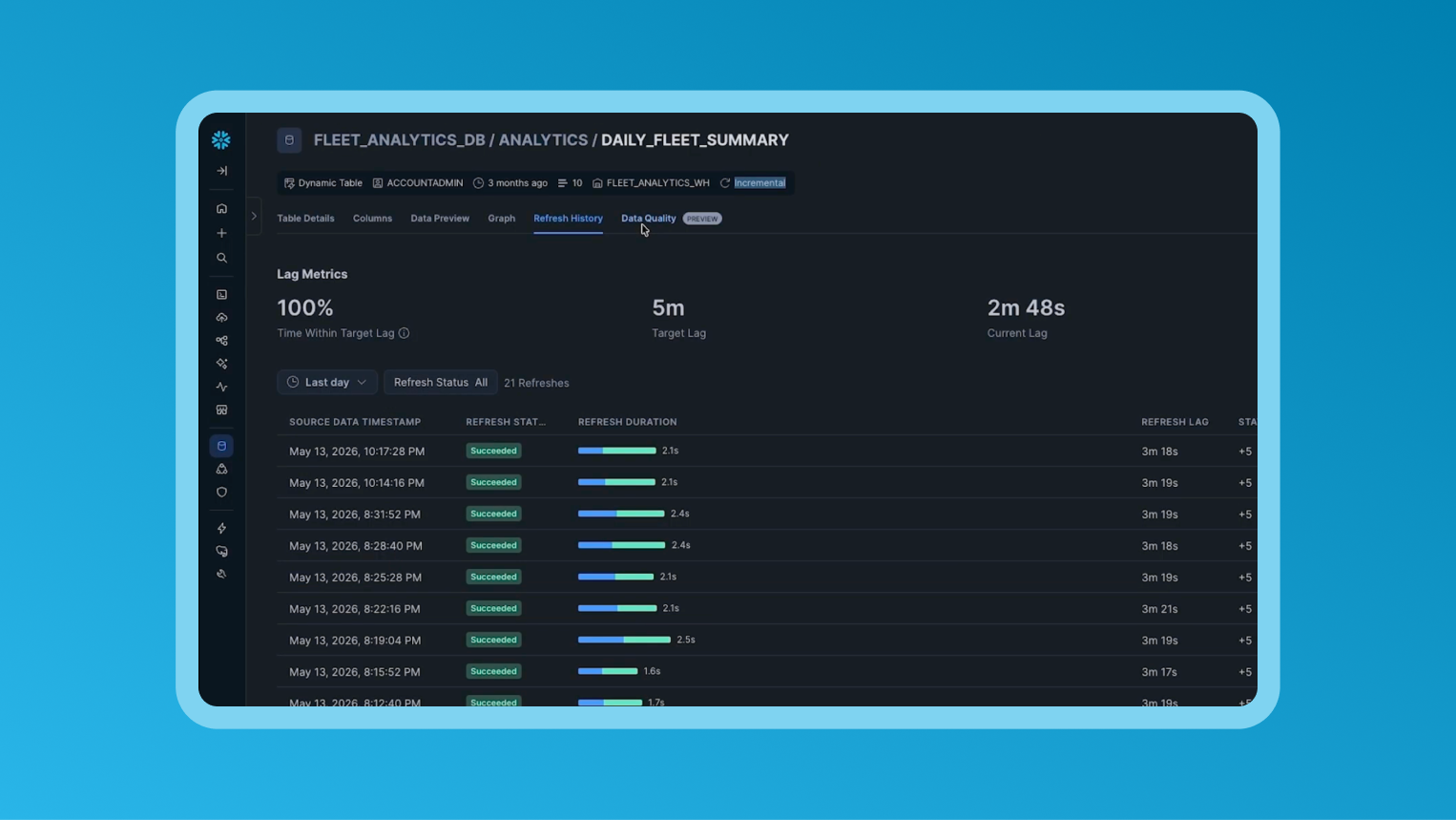Viewport: 1456px width, 820px height.
Task: Open FLEET_ANALYTICS_DB breadcrumb link
Action: pos(399,140)
